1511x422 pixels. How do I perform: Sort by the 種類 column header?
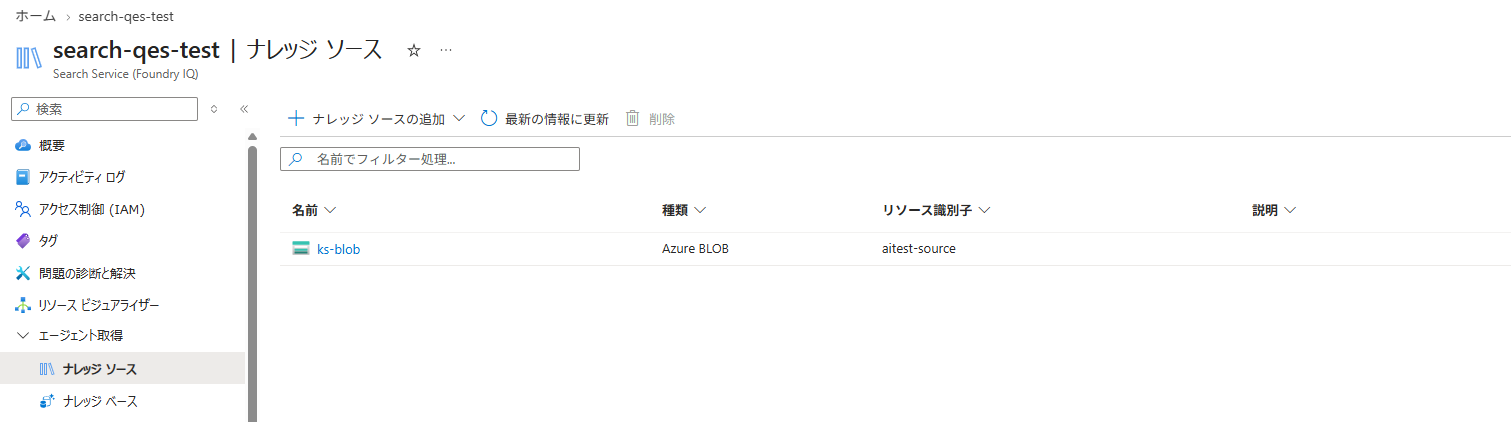684,211
